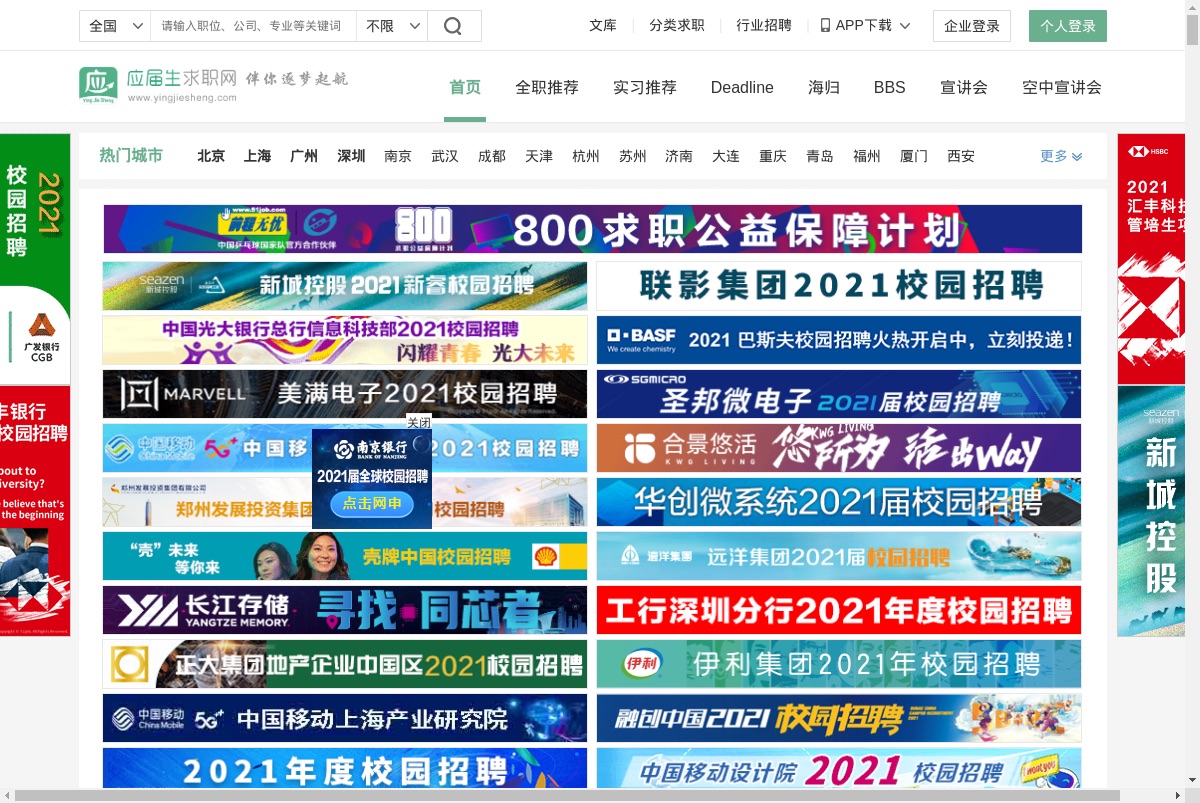Select 武汉 in hot cities
The image size is (1200, 803).
445,156
